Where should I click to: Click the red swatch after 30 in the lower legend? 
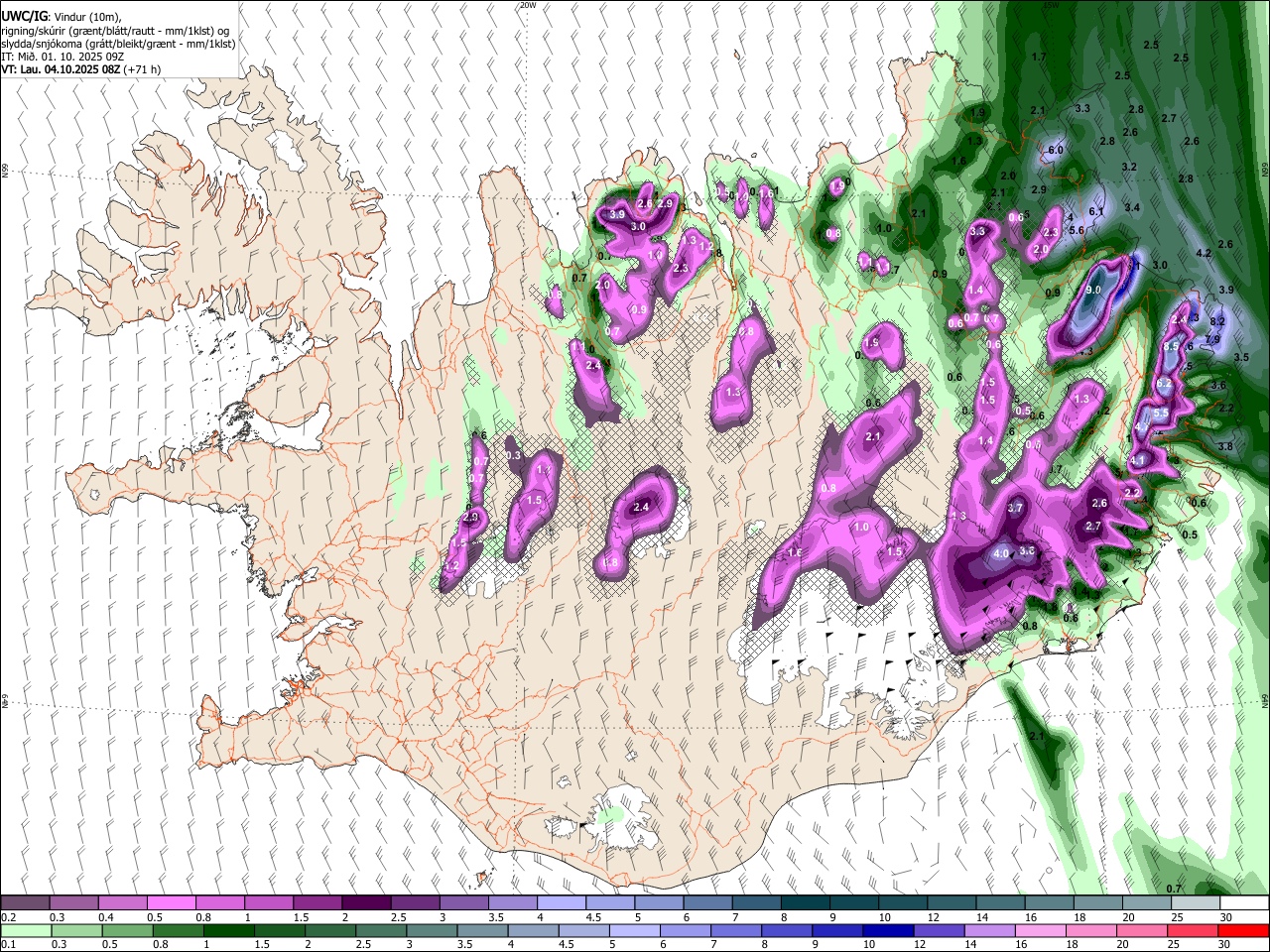point(1243,930)
